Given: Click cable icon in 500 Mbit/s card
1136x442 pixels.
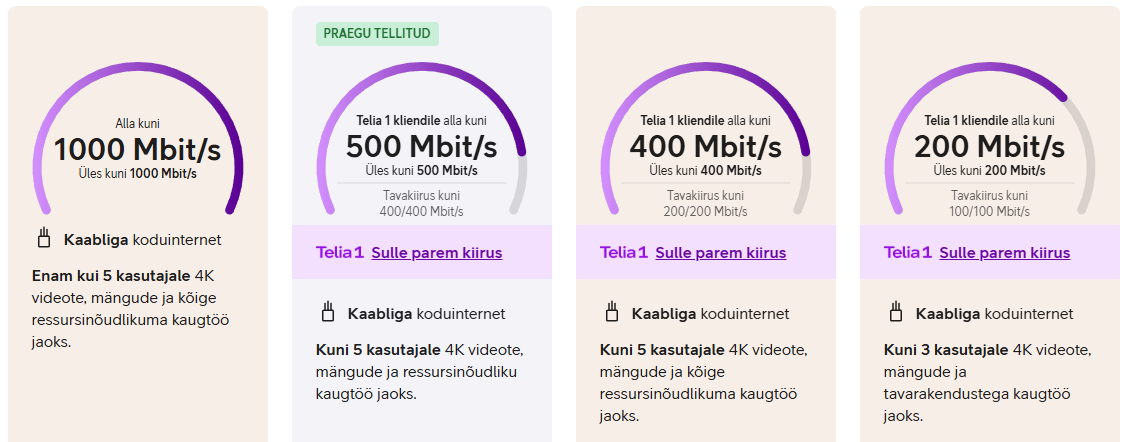Looking at the screenshot, I should 327,313.
